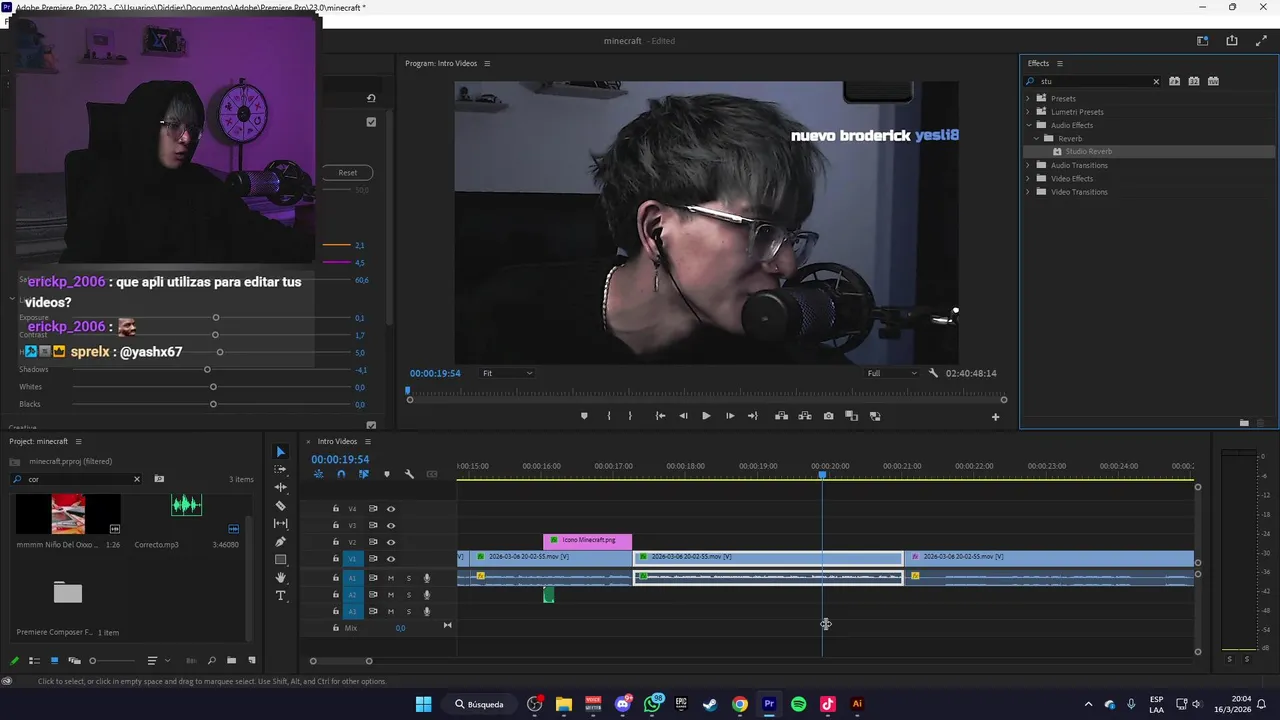Toggle V1 track output eye

pos(391,559)
